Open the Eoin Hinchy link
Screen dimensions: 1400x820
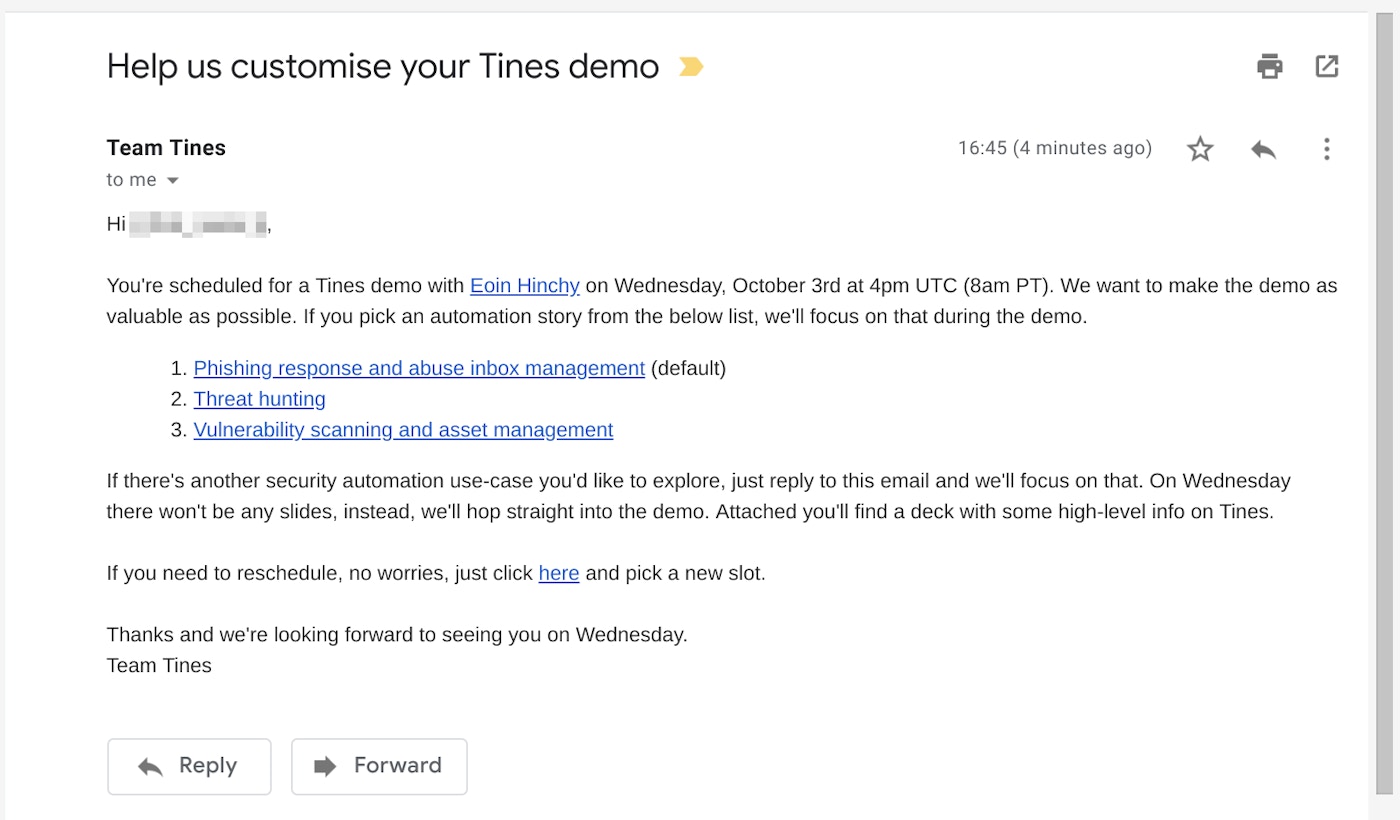pyautogui.click(x=525, y=286)
